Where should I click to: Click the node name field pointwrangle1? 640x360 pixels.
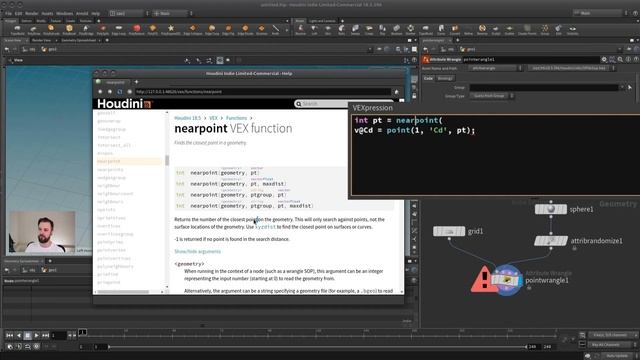[531, 60]
